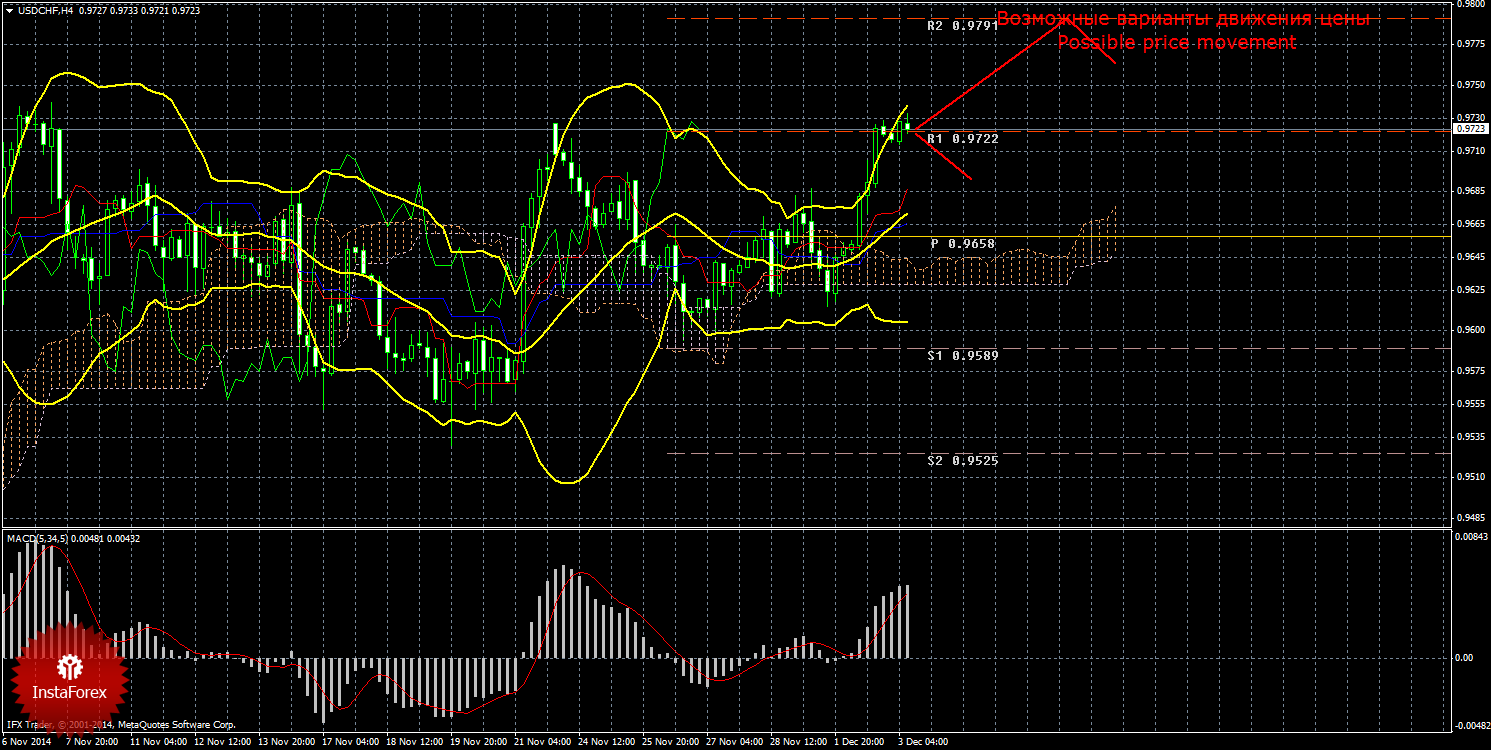Click the 6 Nov 2014 date label
The width and height of the screenshot is (1491, 750).
click(x=27, y=743)
